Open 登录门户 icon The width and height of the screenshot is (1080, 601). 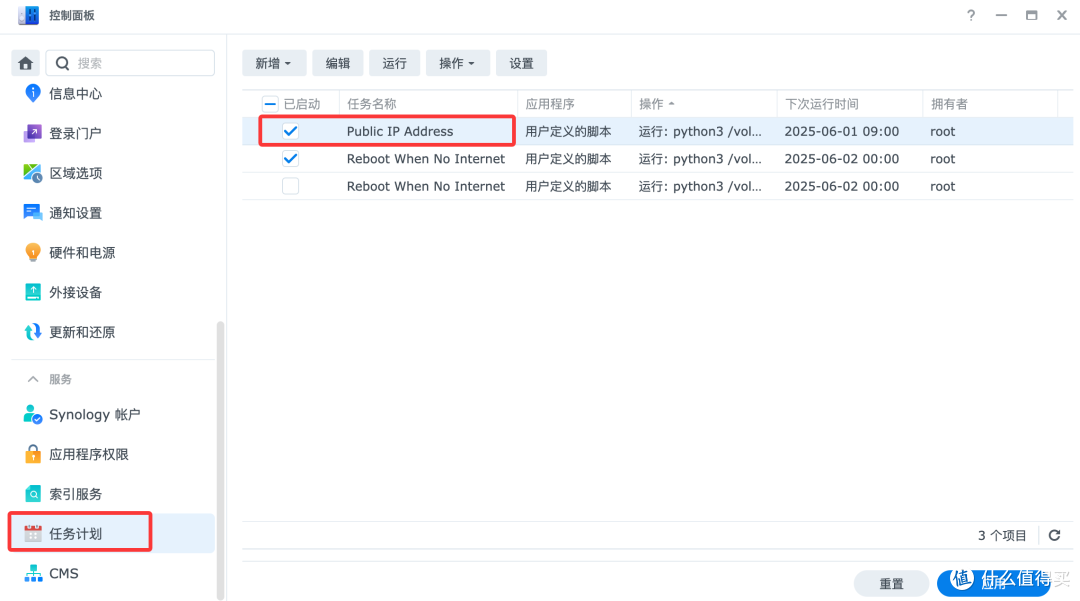click(32, 133)
